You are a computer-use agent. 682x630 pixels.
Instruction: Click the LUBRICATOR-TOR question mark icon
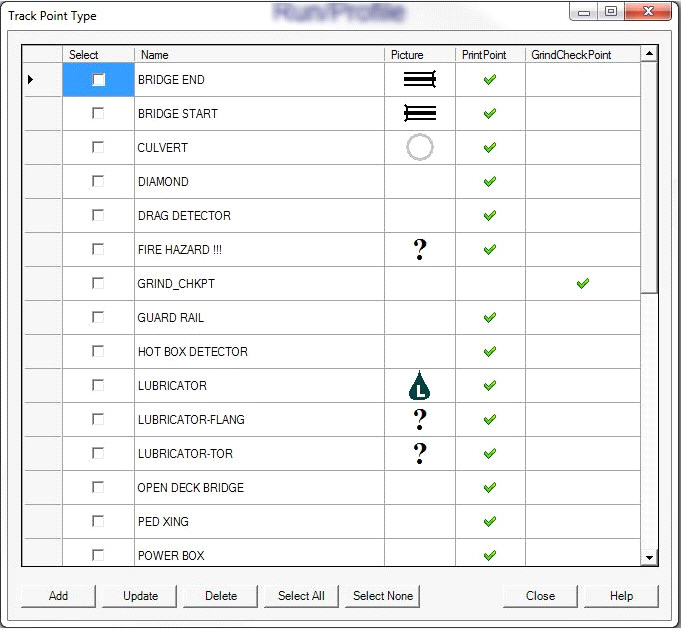coord(420,454)
